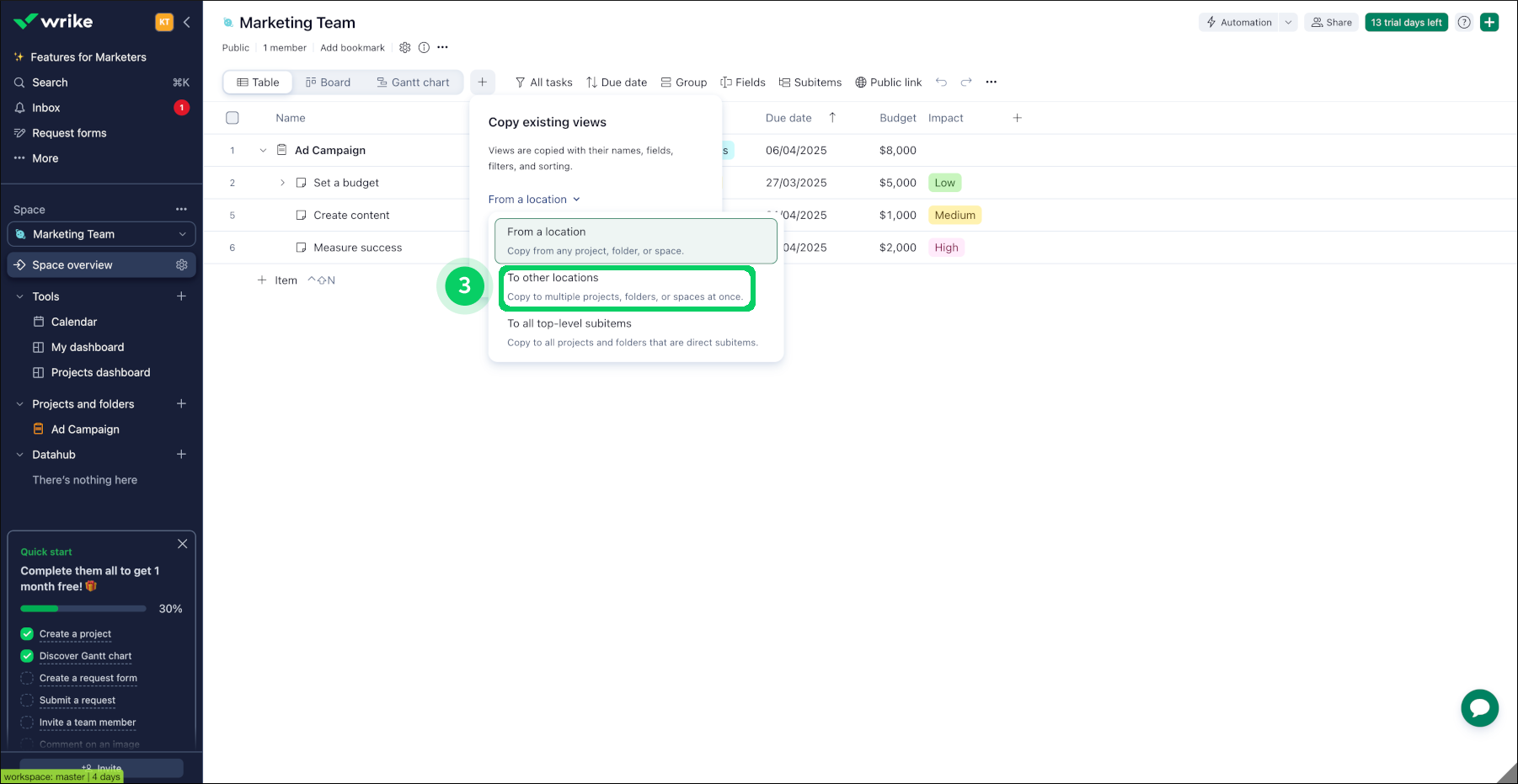Click the undo arrow icon in toolbar
The image size is (1518, 784).
[941, 83]
